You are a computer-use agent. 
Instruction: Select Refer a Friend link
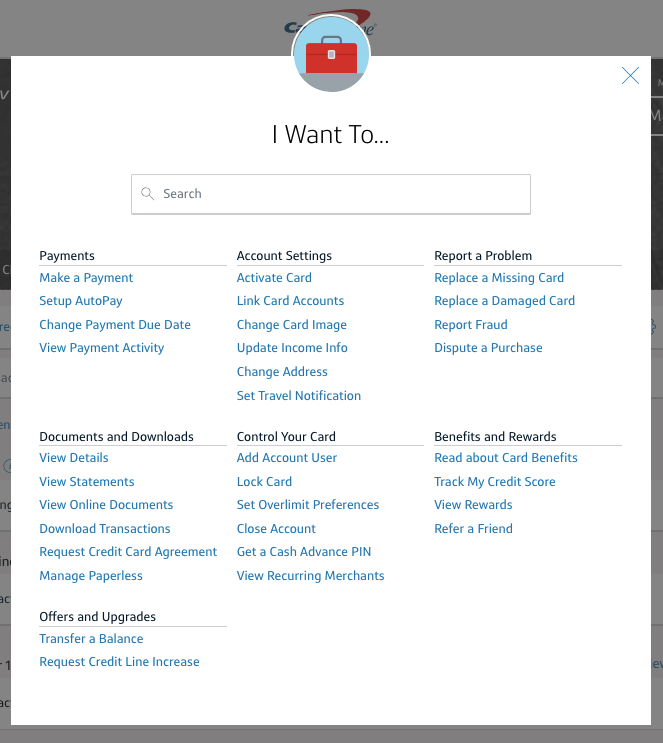[x=473, y=529]
